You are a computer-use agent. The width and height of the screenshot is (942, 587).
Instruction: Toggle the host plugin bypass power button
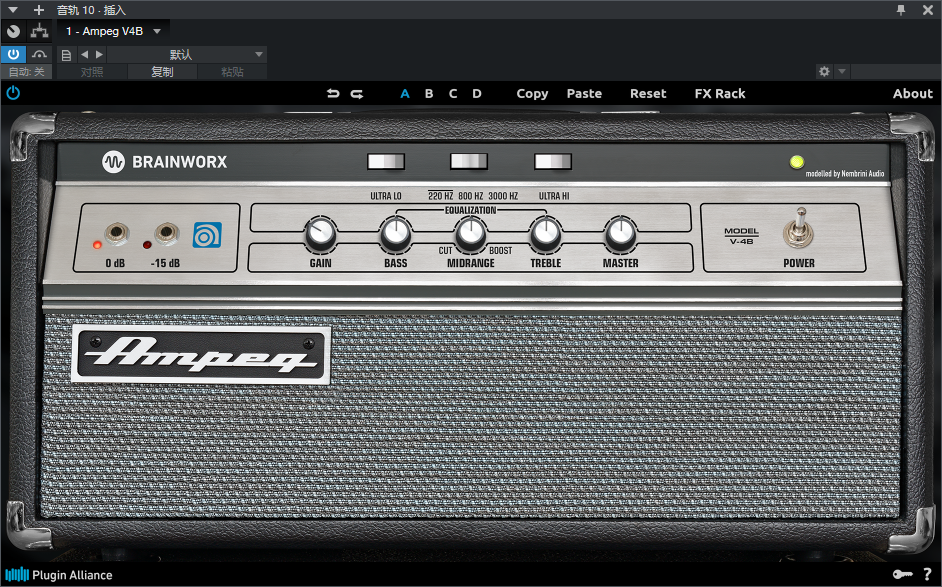click(x=13, y=54)
